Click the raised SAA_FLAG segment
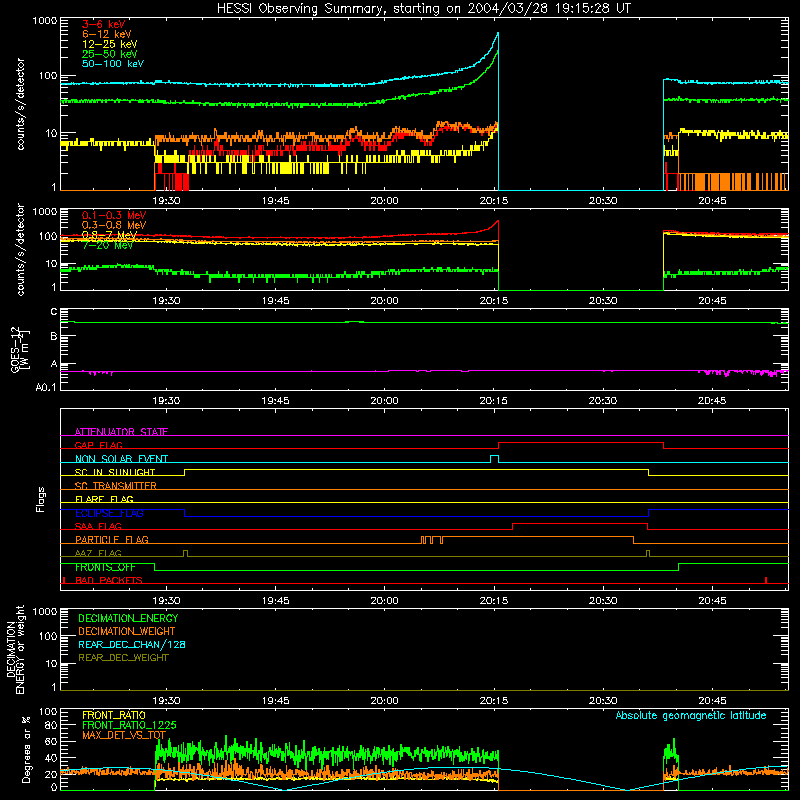Image resolution: width=800 pixels, height=800 pixels. tap(580, 523)
